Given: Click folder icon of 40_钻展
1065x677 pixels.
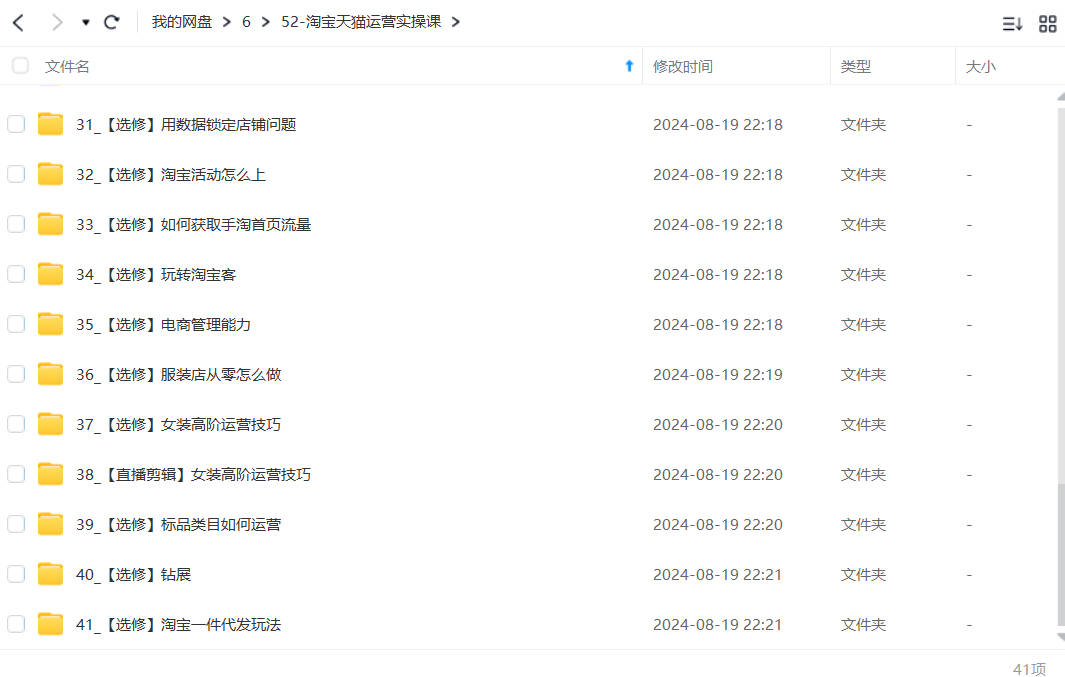Looking at the screenshot, I should point(50,574).
